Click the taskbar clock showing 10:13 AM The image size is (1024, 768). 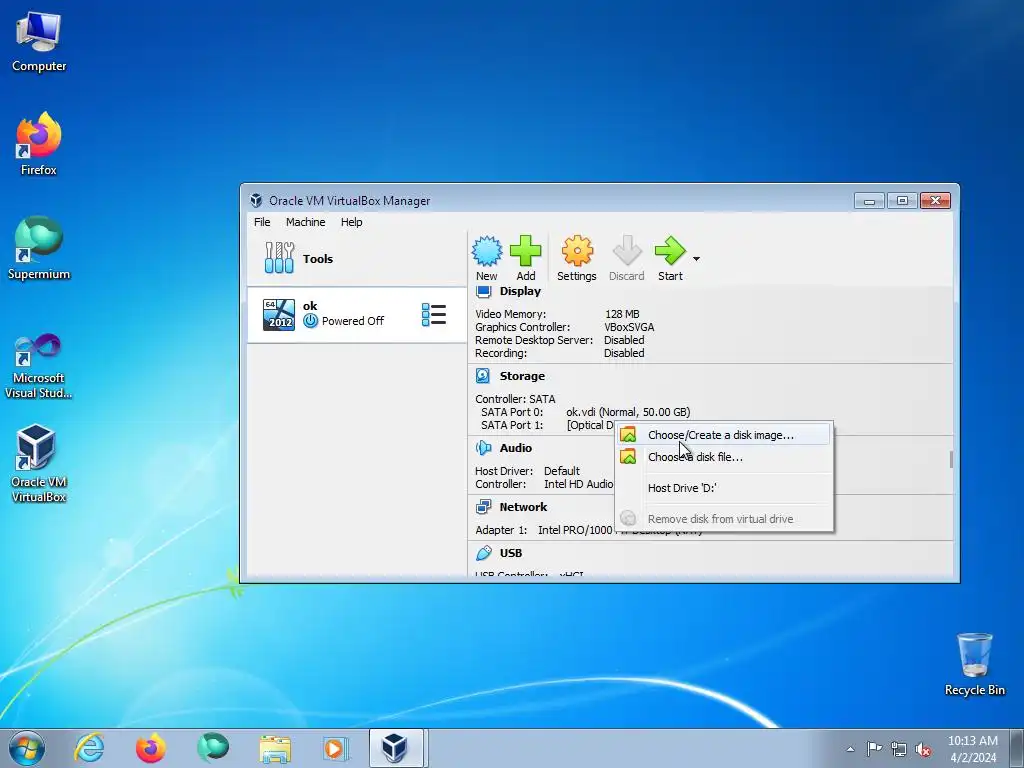(x=972, y=749)
